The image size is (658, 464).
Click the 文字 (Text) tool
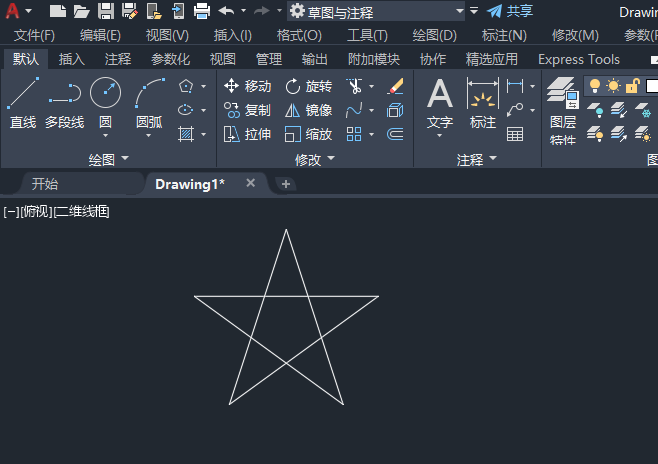tap(440, 105)
